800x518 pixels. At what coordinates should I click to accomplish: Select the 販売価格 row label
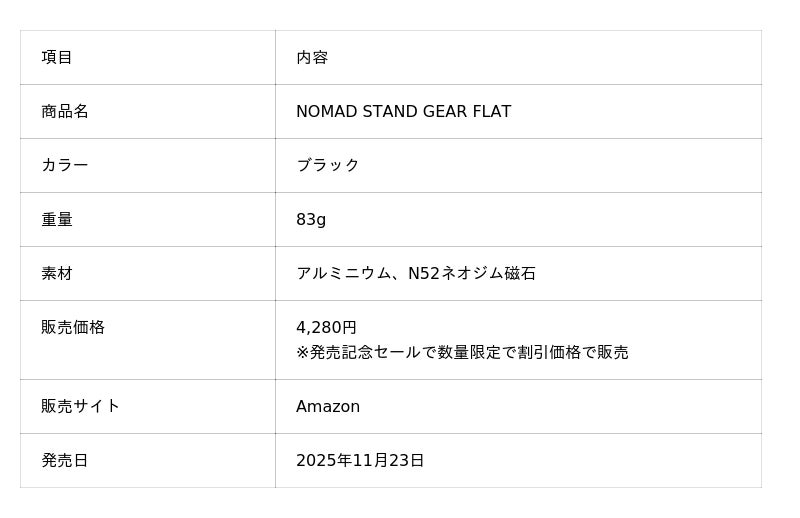(x=73, y=327)
